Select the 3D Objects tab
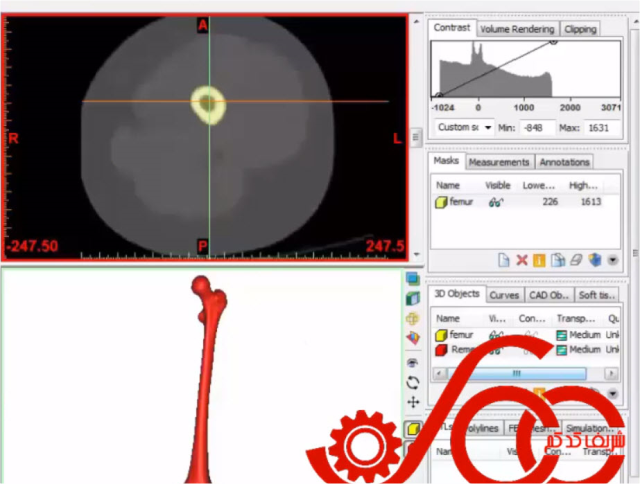 pyautogui.click(x=457, y=294)
